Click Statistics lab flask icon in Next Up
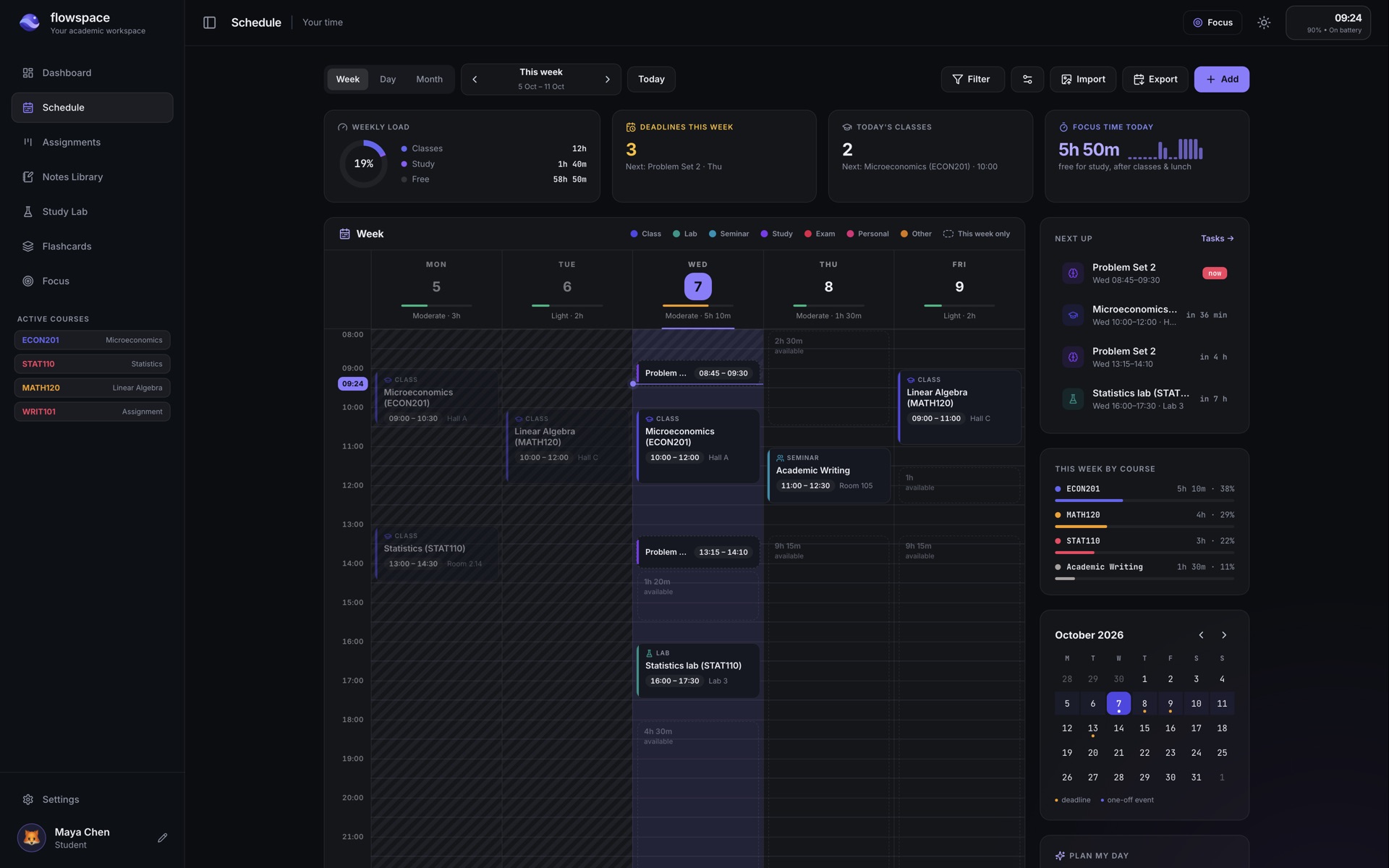This screenshot has height=868, width=1389. pyautogui.click(x=1073, y=399)
